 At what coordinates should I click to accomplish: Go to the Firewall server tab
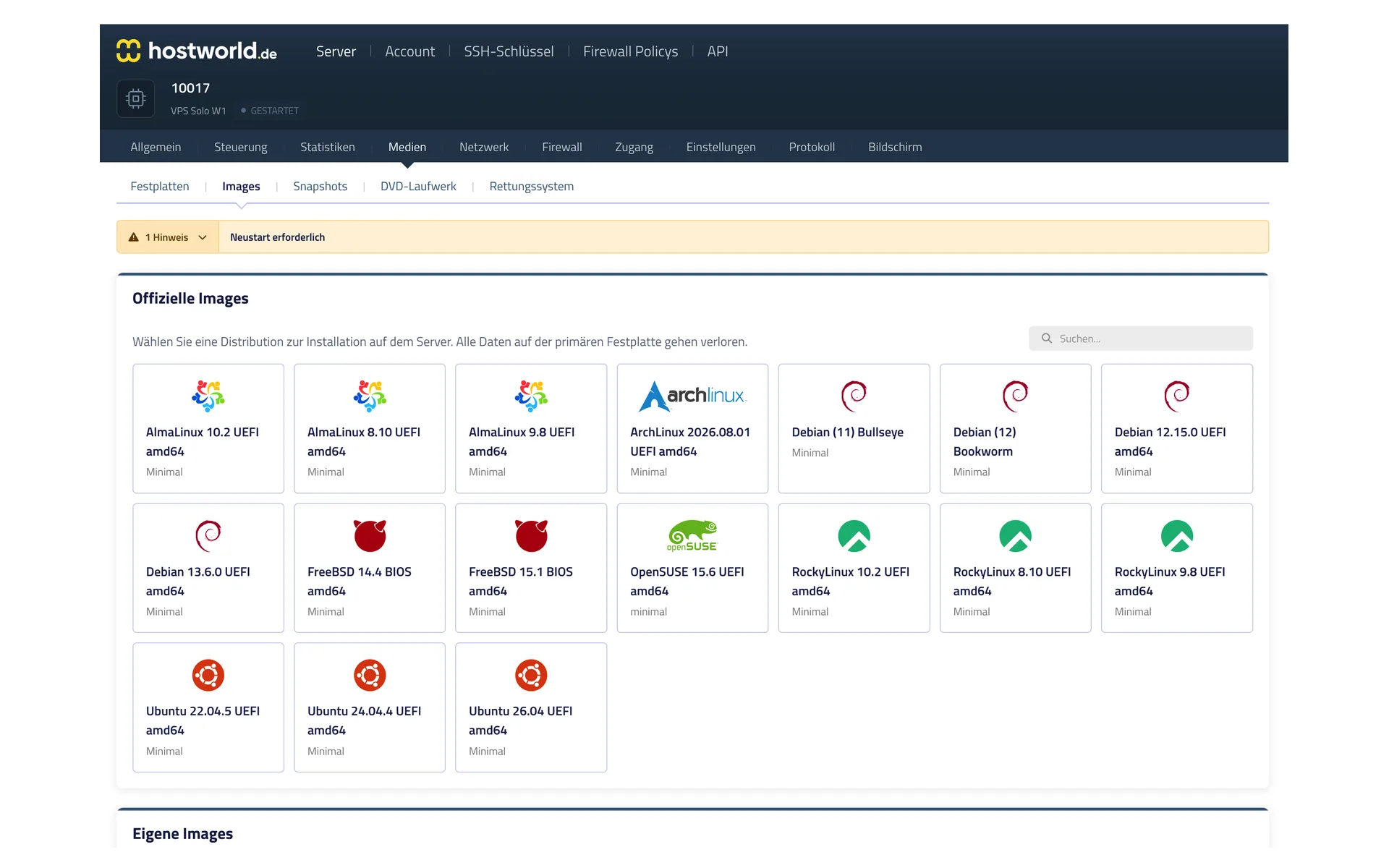pos(562,147)
